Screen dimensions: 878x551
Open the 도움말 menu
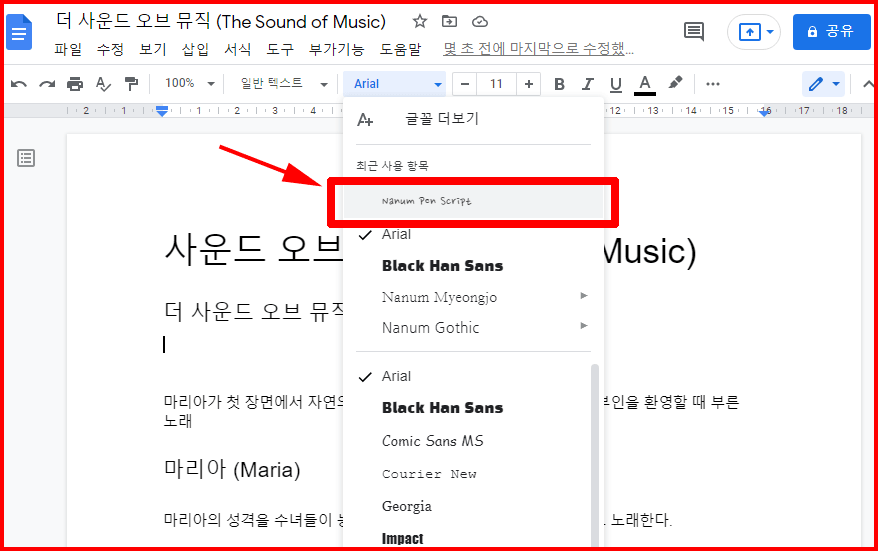pyautogui.click(x=400, y=49)
